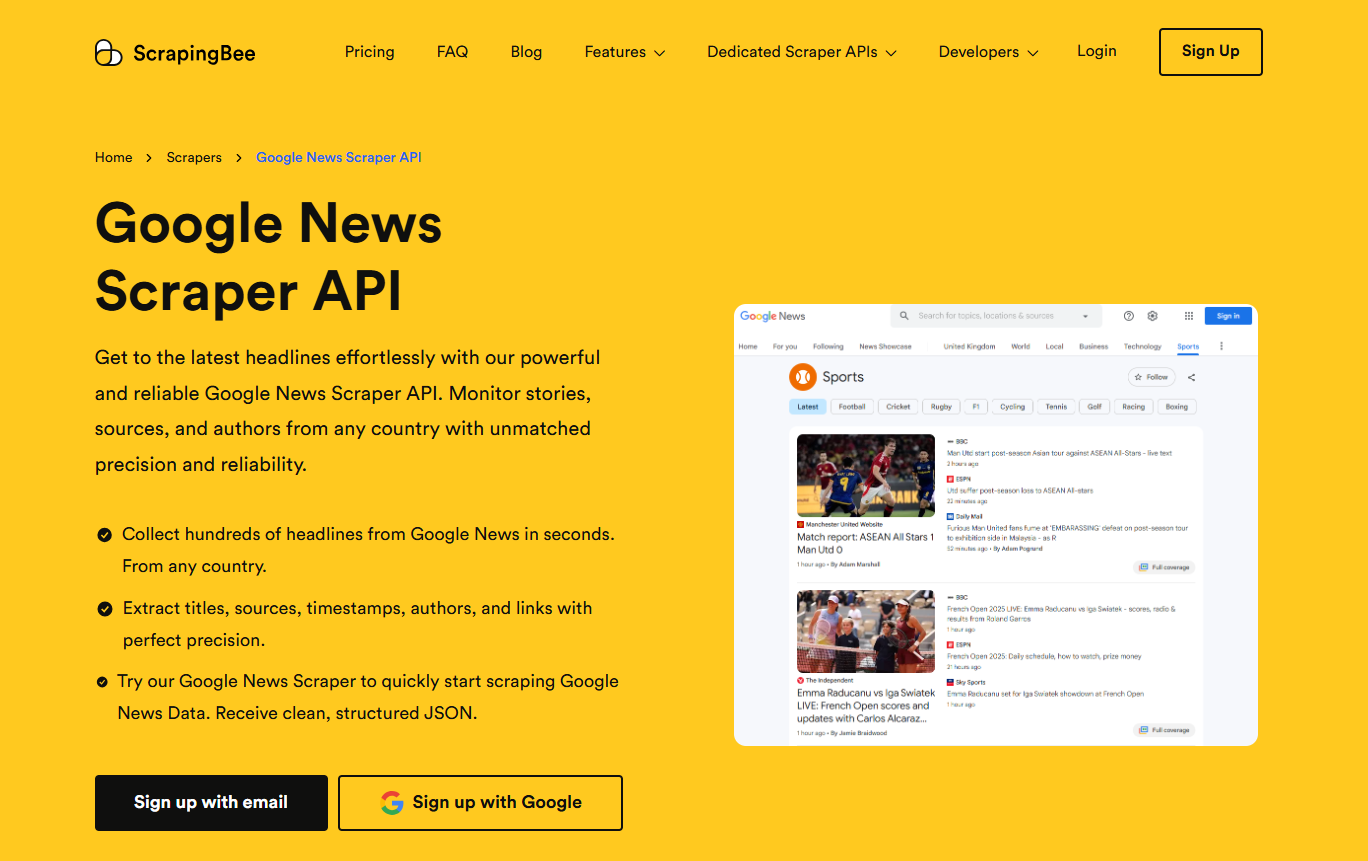Open the Dedicated Scraper APIs menu
1368x861 pixels.
(801, 52)
